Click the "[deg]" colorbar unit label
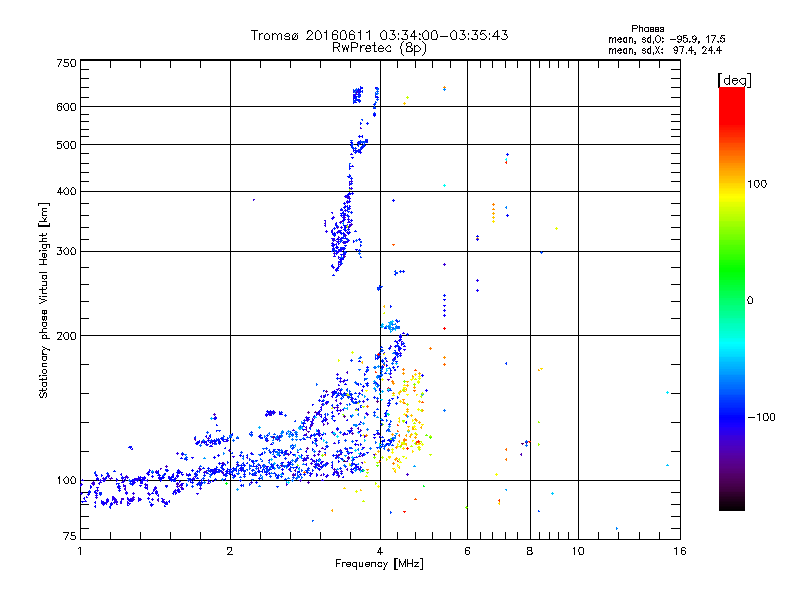Image resolution: width=800 pixels, height=600 pixels. (x=734, y=80)
